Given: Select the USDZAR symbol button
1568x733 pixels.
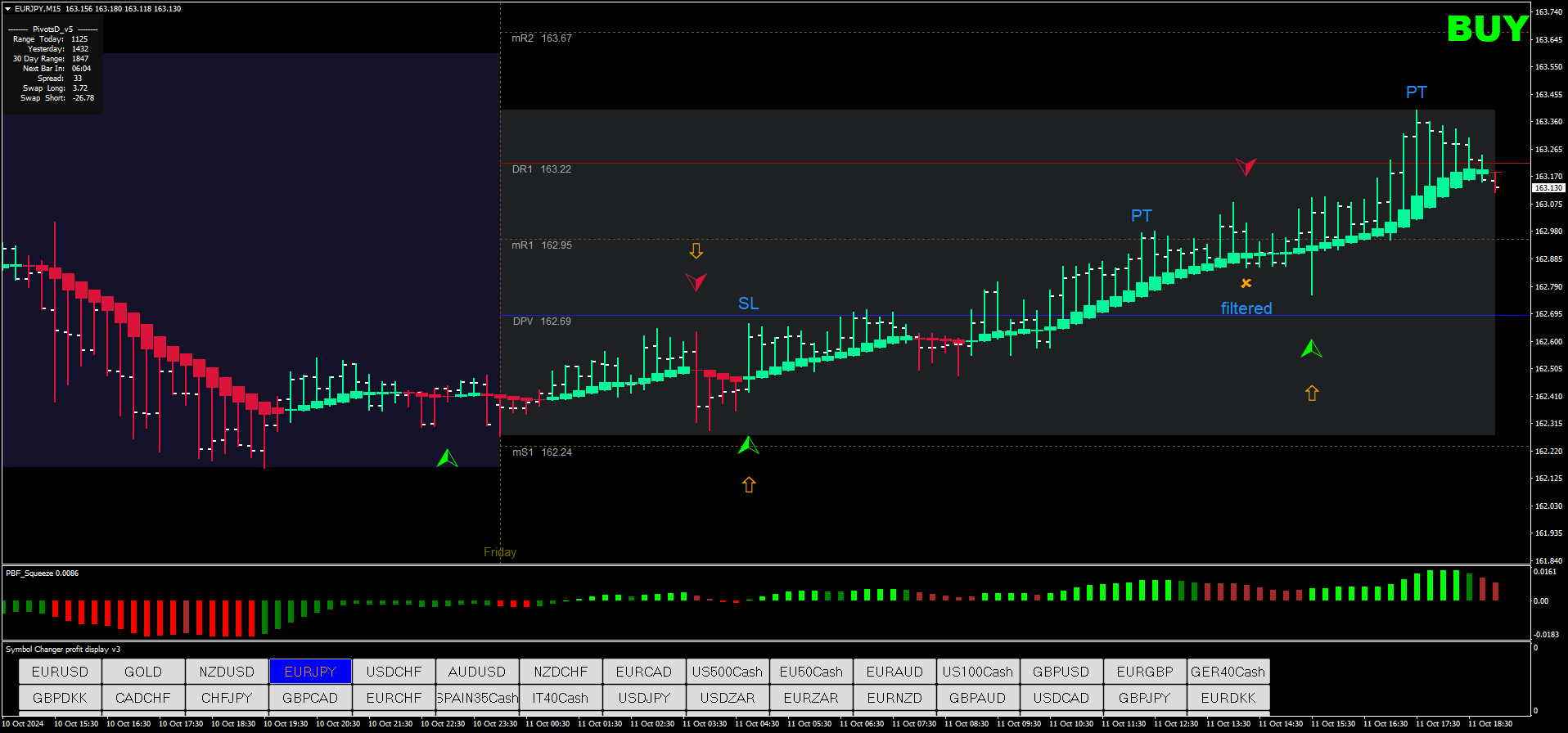Looking at the screenshot, I should click(x=727, y=698).
